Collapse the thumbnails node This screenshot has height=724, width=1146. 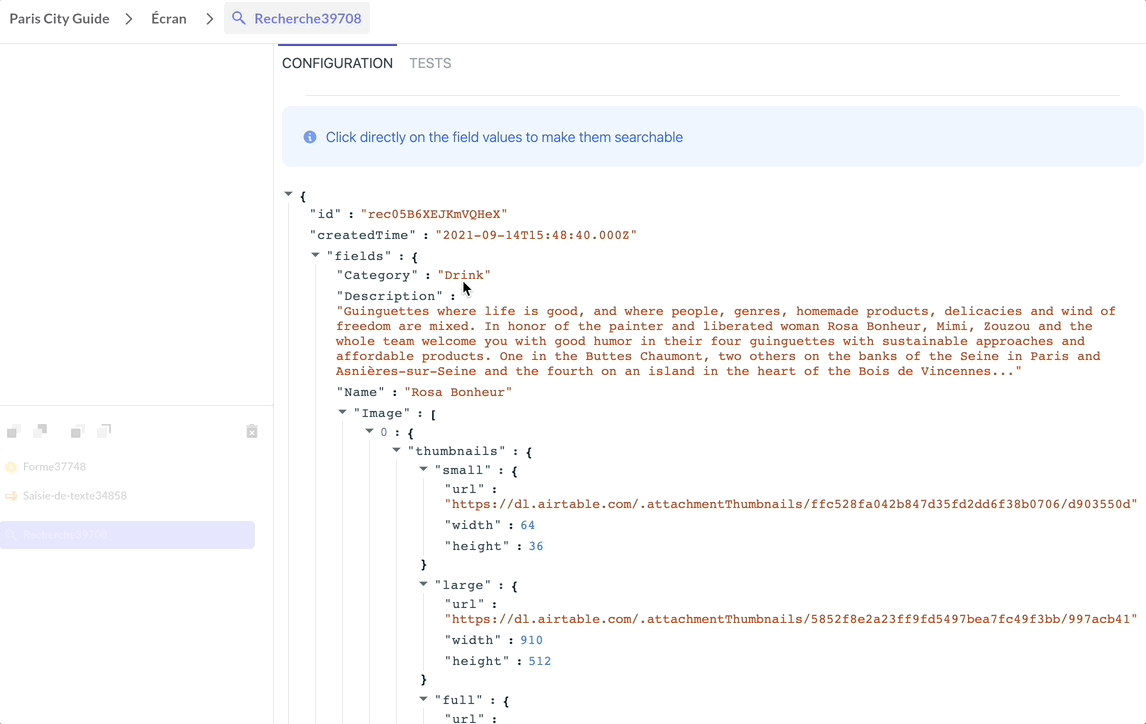(x=396, y=450)
